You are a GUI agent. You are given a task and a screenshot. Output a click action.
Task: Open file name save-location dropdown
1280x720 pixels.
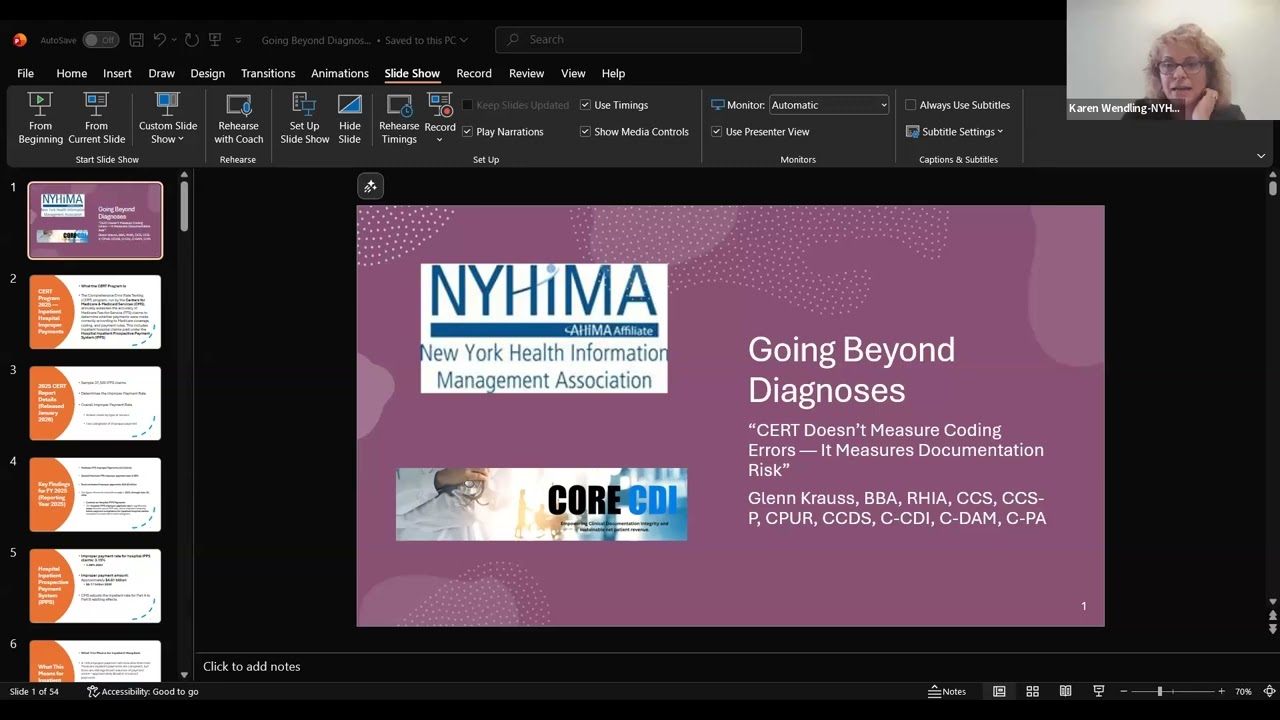[466, 40]
